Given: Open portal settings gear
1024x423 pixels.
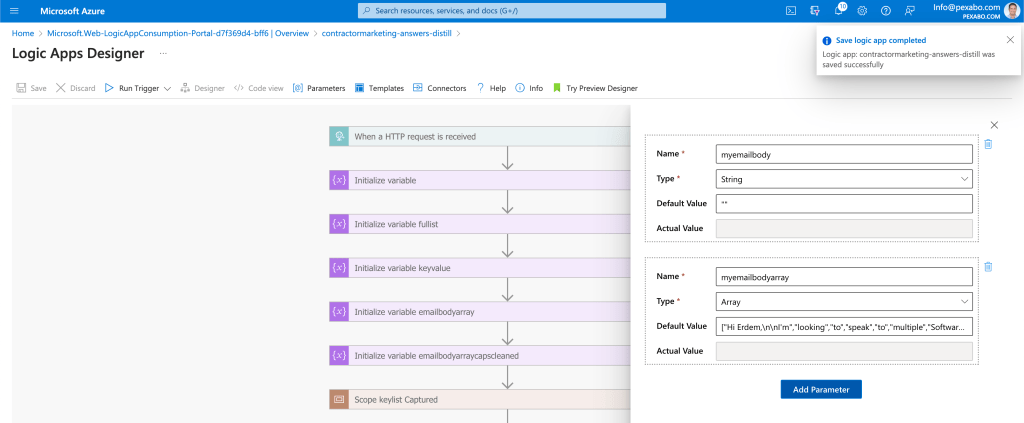Looking at the screenshot, I should pyautogui.click(x=862, y=10).
